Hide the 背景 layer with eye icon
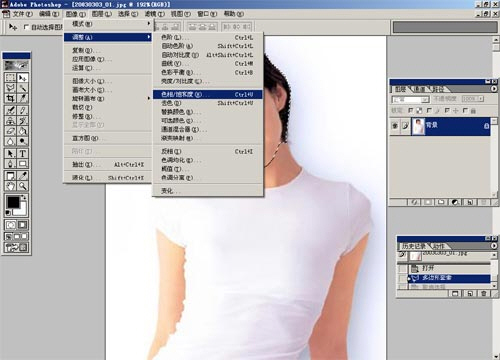The width and height of the screenshot is (500, 360). click(395, 126)
